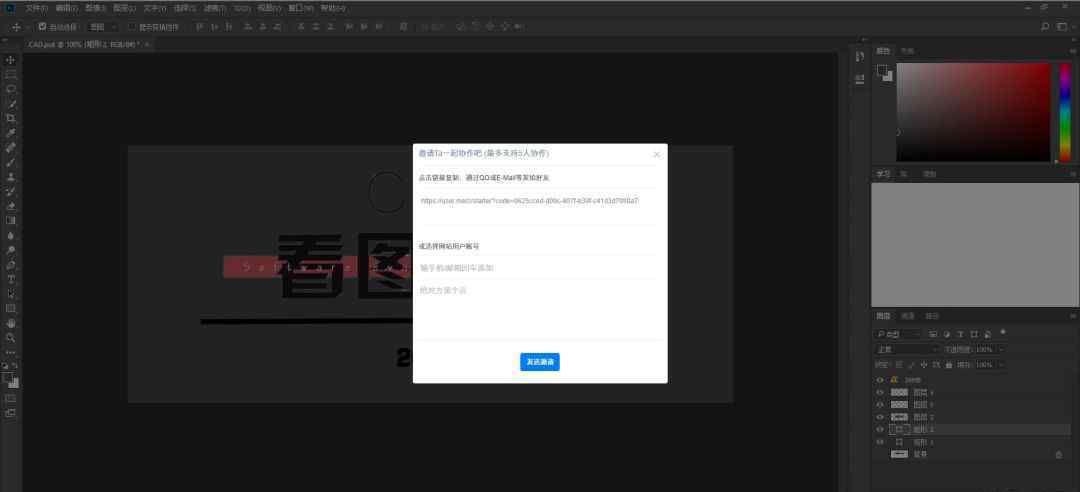The width and height of the screenshot is (1080, 492).
Task: Select the Horizontal Type tool
Action: [x=11, y=280]
